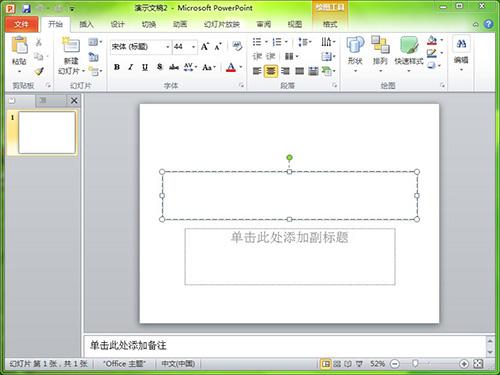Zoom out with the minus button
Image resolution: width=500 pixels, height=375 pixels.
point(395,364)
